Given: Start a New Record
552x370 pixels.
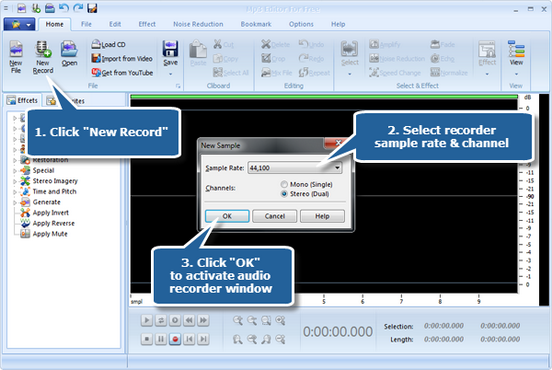Looking at the screenshot, I should (x=43, y=56).
